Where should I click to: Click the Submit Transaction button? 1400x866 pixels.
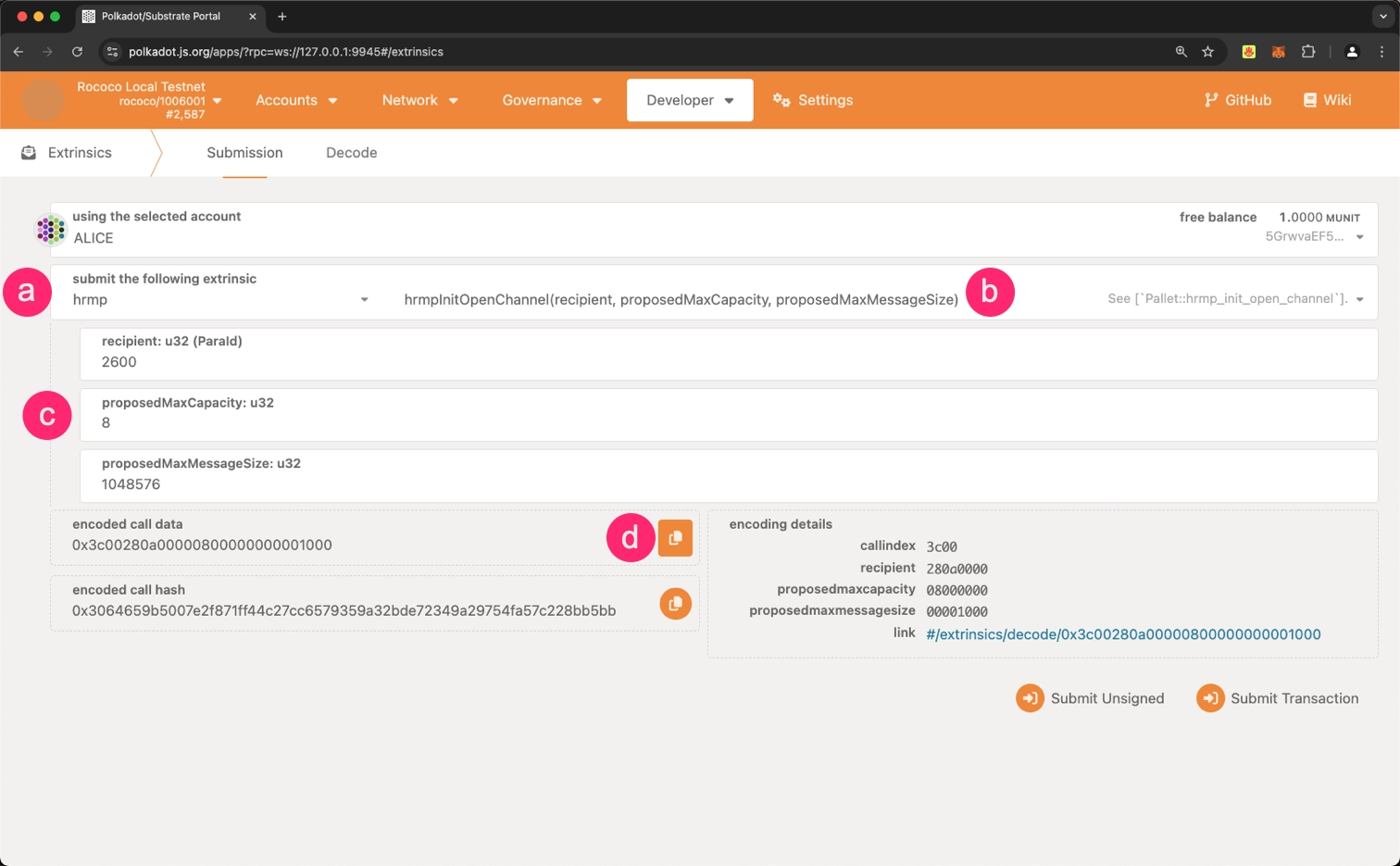[x=1278, y=698]
